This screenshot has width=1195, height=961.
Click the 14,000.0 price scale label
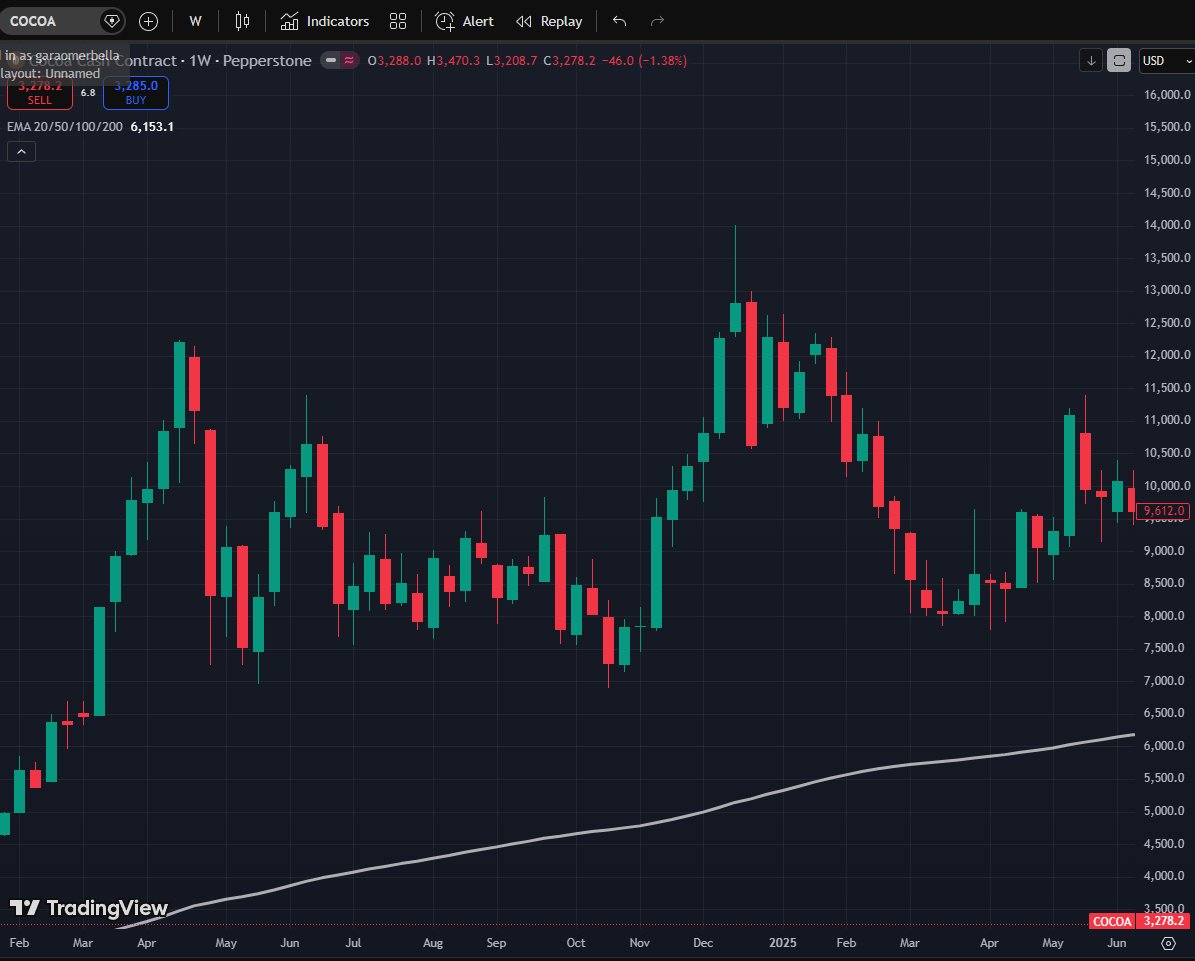point(1167,225)
